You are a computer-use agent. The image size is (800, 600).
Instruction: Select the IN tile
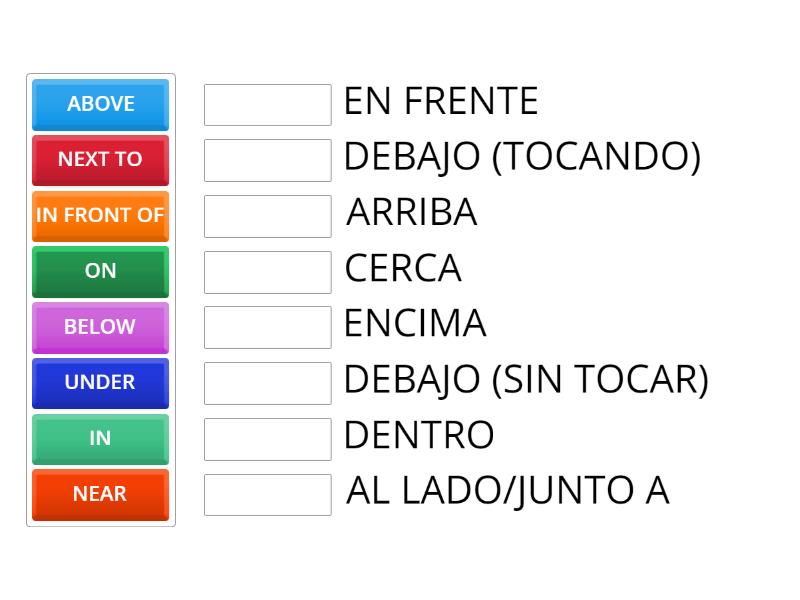[x=100, y=438]
